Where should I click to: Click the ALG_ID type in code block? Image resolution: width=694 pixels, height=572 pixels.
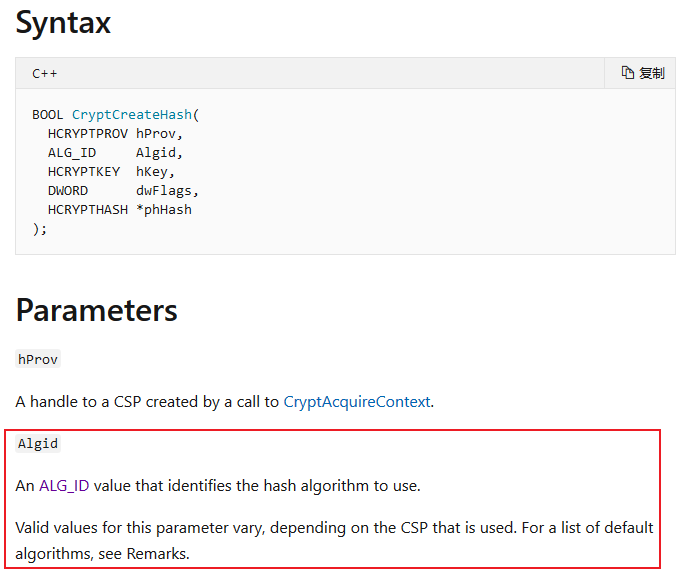(x=72, y=153)
